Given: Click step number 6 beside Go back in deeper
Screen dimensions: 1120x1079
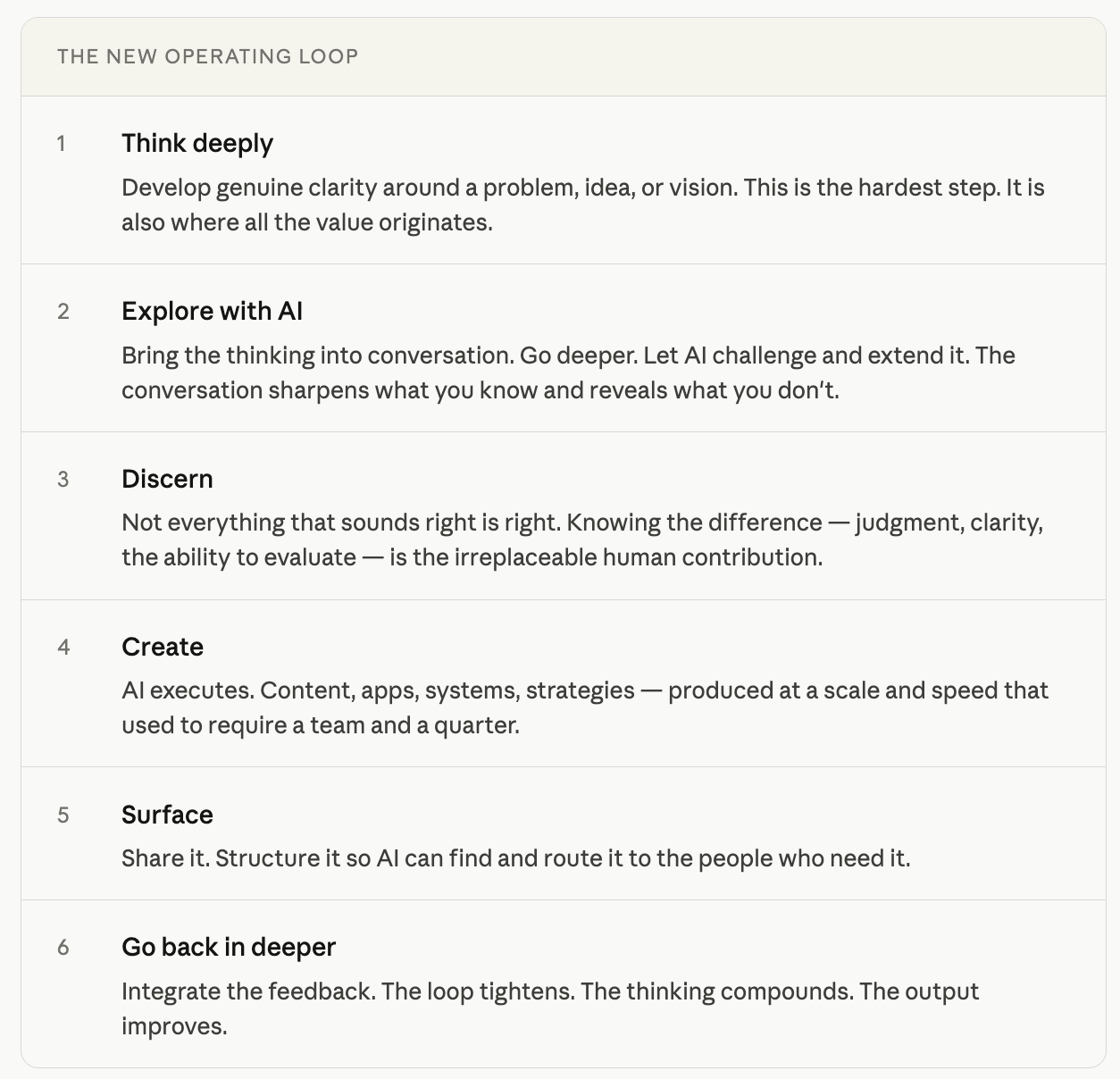Looking at the screenshot, I should click(x=63, y=948).
